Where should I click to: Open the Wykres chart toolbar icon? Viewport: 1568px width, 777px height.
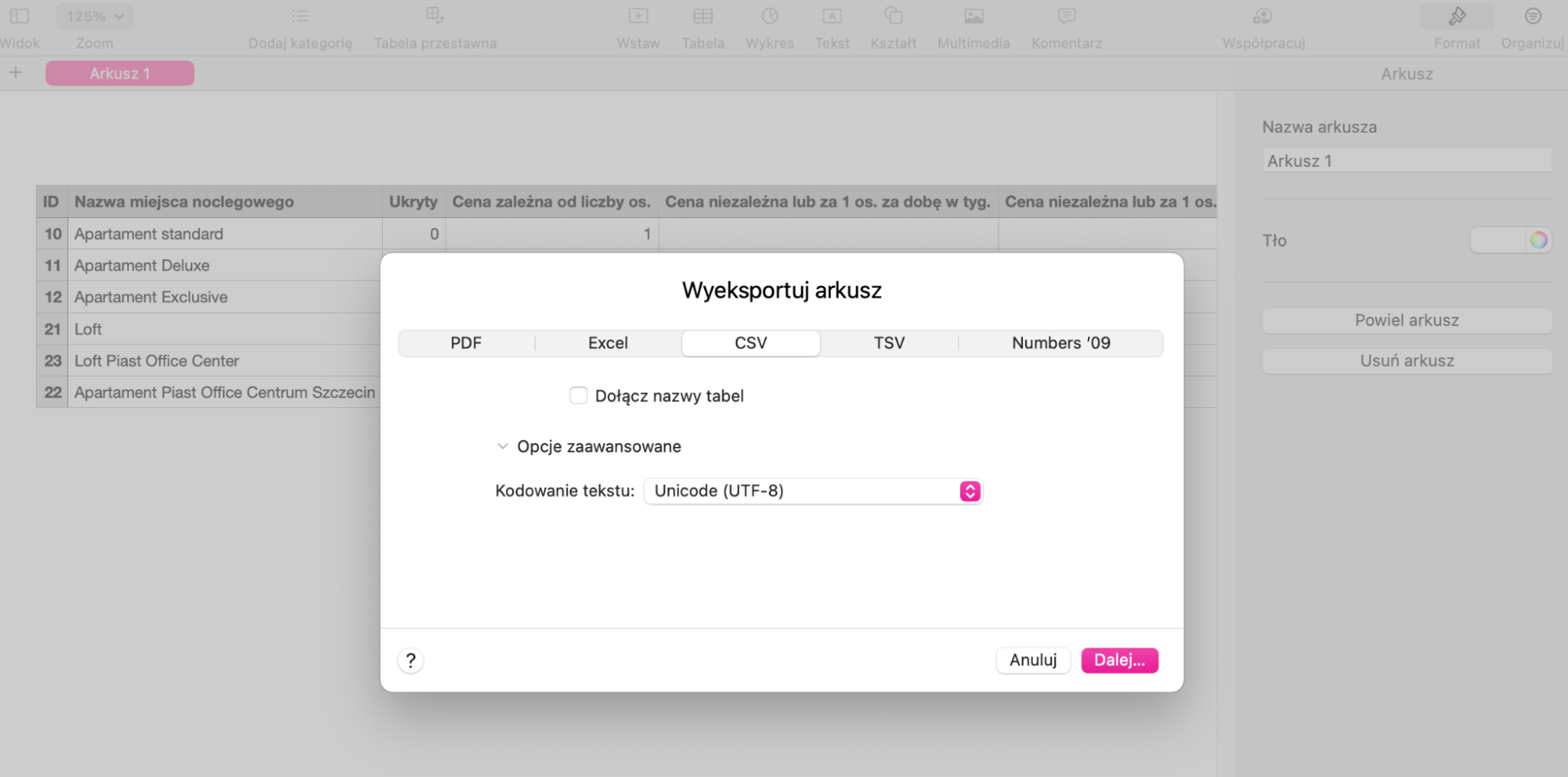[769, 16]
